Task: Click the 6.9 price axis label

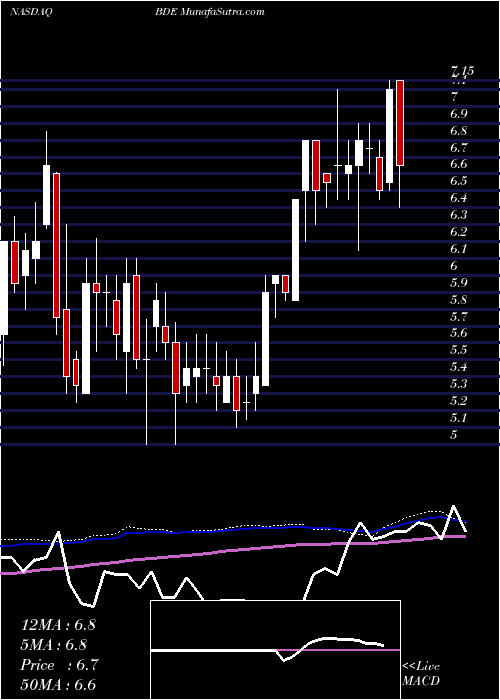Action: pos(459,114)
